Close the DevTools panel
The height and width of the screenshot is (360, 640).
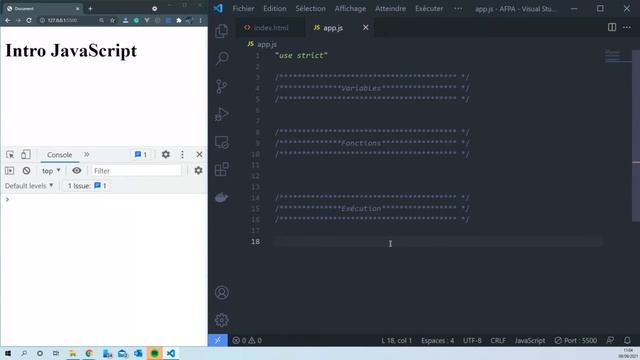199,154
